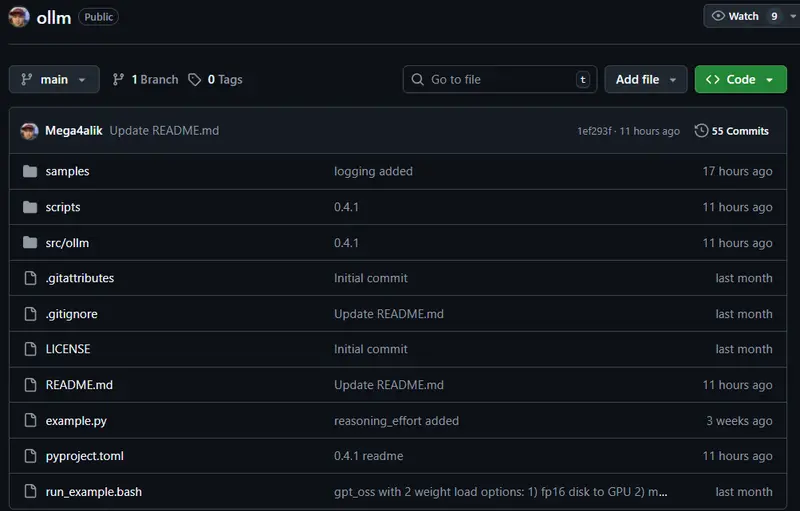This screenshot has width=800, height=511.
Task: Click the eye icon on Watch button
Action: click(x=718, y=16)
